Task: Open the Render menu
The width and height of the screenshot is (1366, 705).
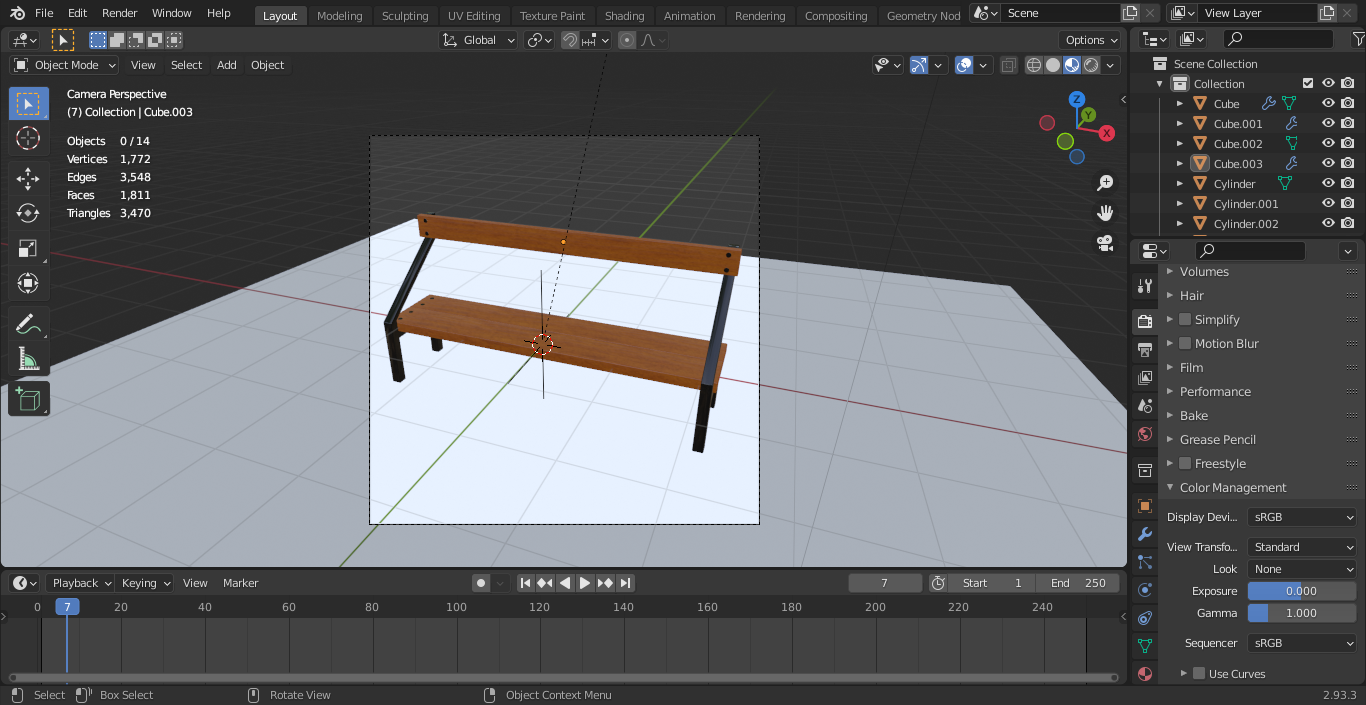Action: tap(120, 13)
